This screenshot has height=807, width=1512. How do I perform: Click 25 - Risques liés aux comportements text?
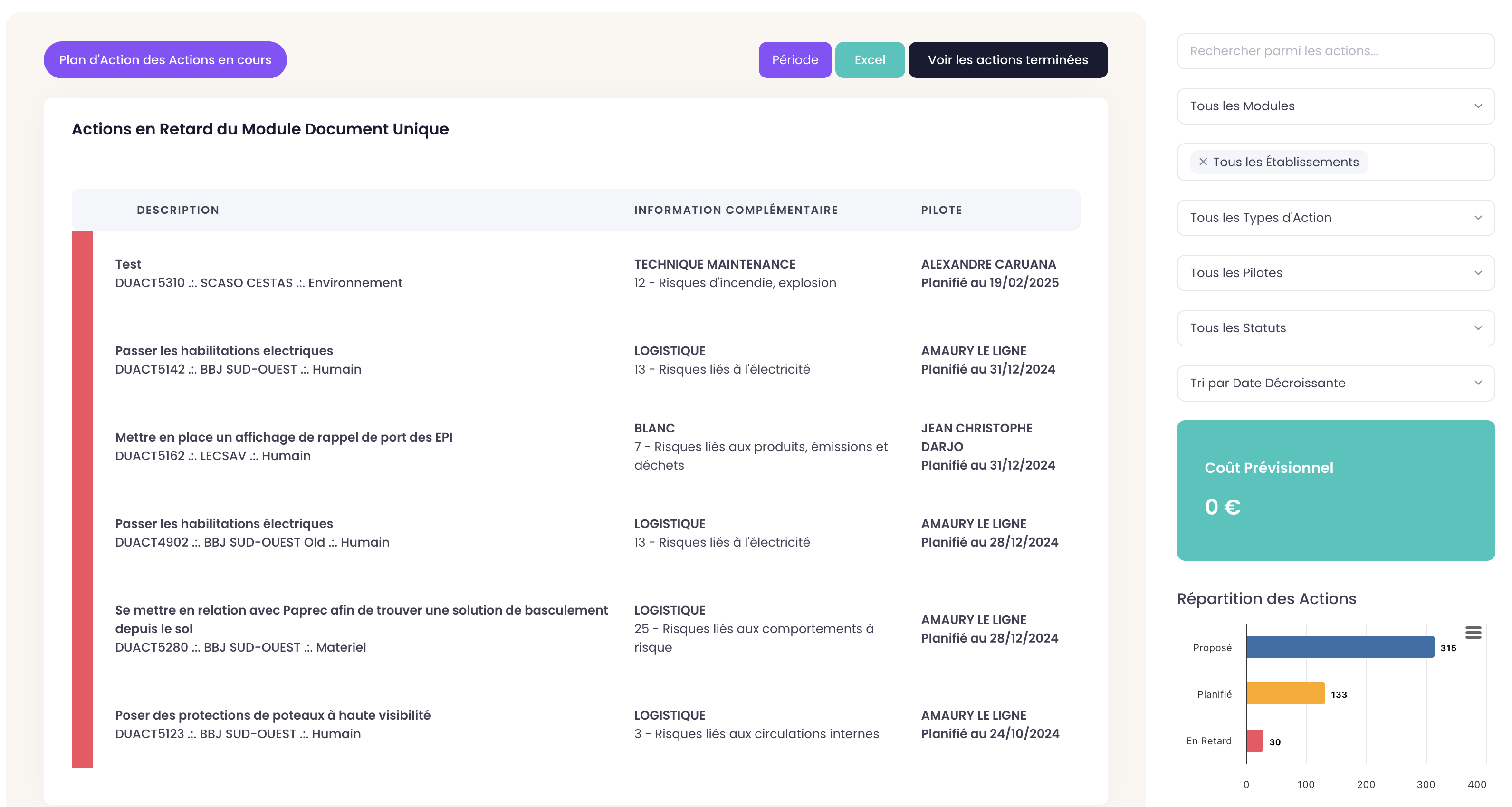[x=754, y=638]
